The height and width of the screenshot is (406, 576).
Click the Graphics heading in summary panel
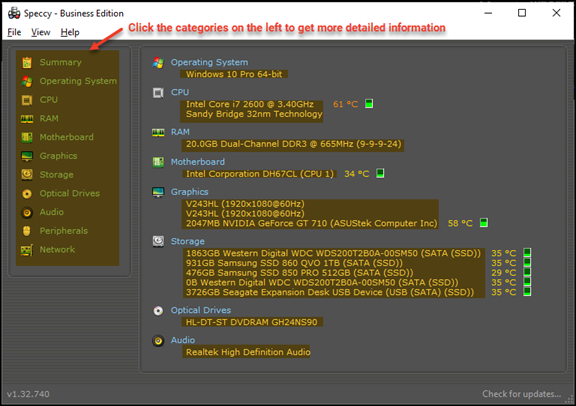[x=190, y=192]
